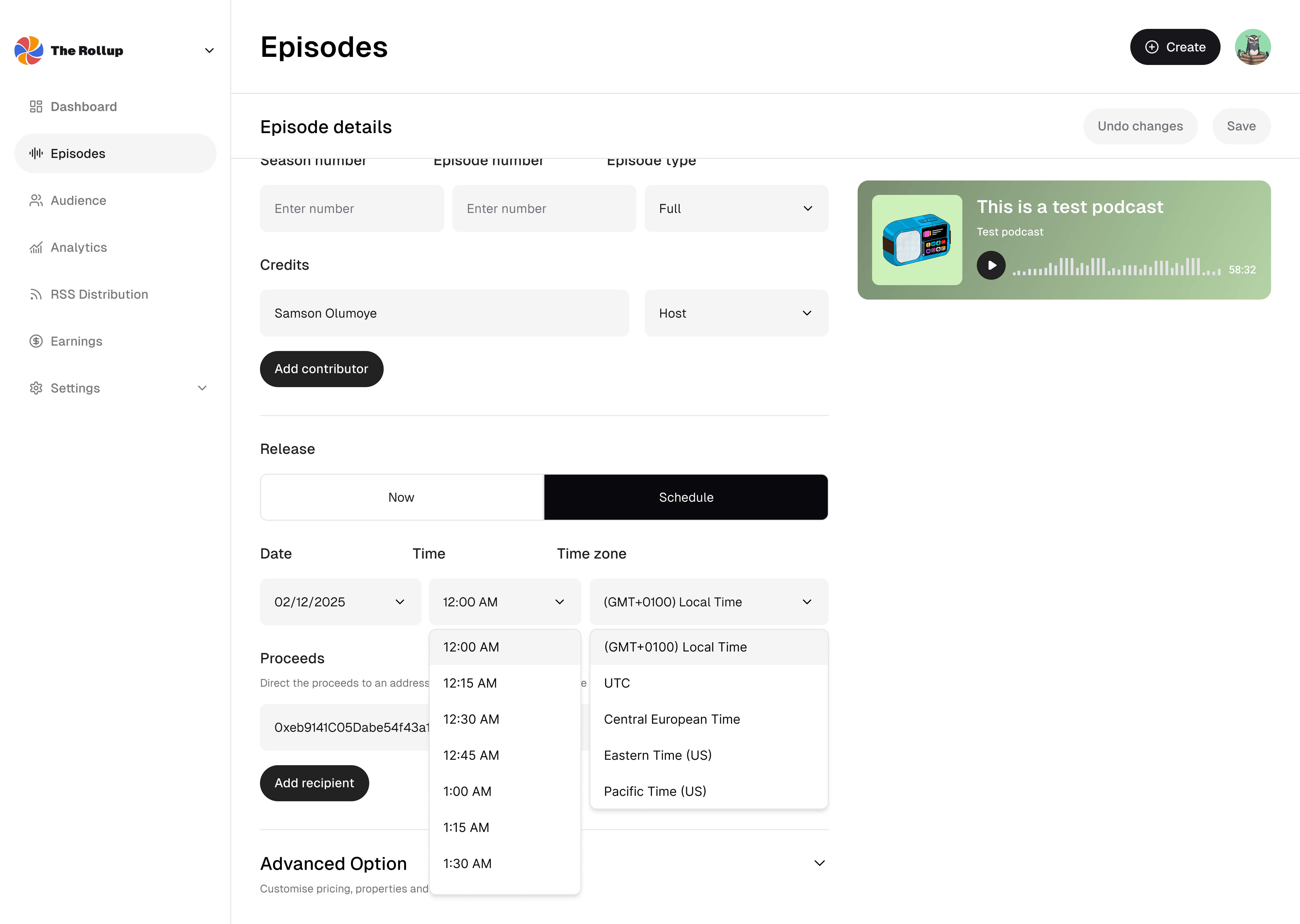Image resolution: width=1300 pixels, height=924 pixels.
Task: Expand the Host role dropdown
Action: (736, 313)
